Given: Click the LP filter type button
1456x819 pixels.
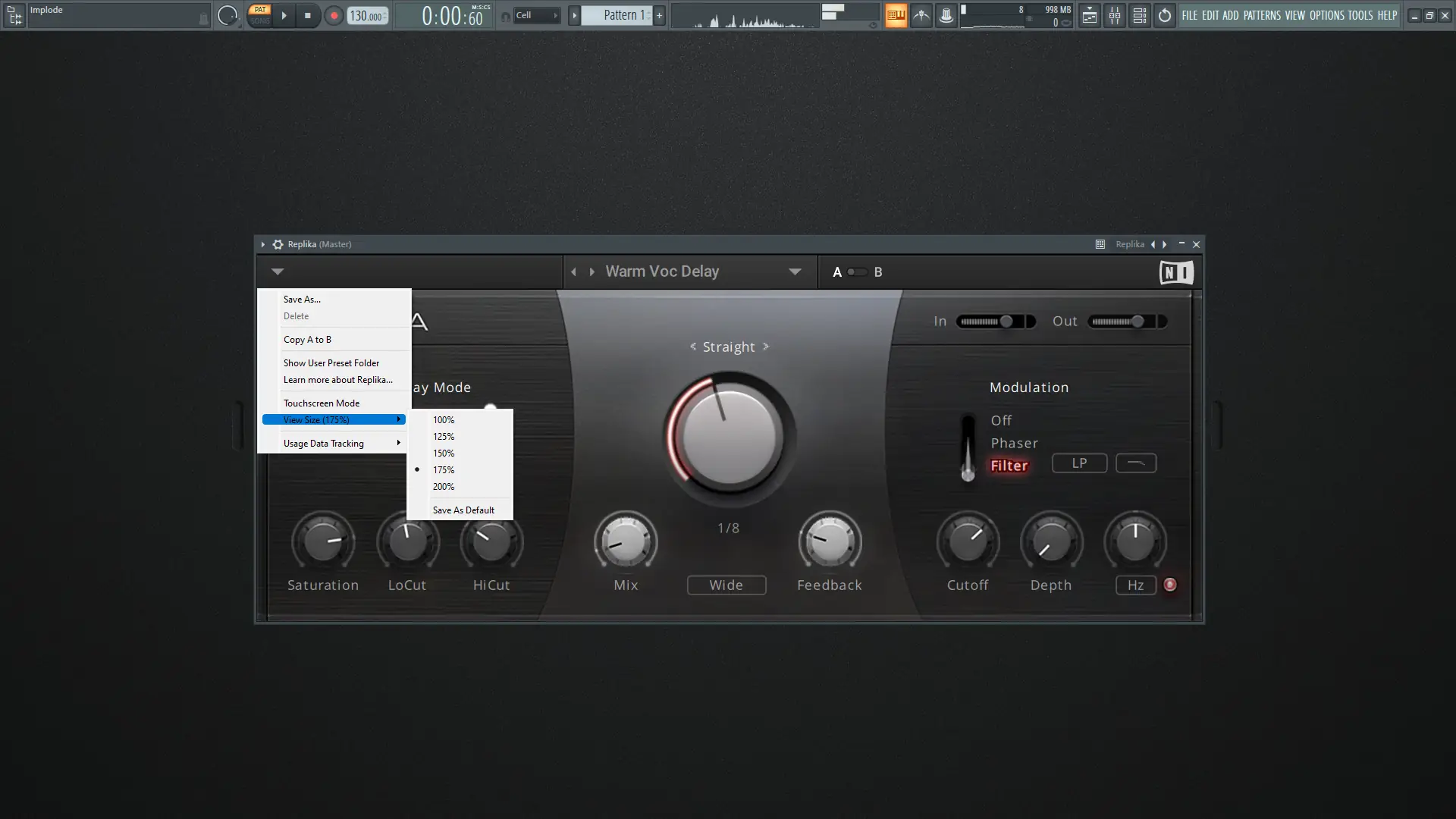Looking at the screenshot, I should pos(1079,463).
